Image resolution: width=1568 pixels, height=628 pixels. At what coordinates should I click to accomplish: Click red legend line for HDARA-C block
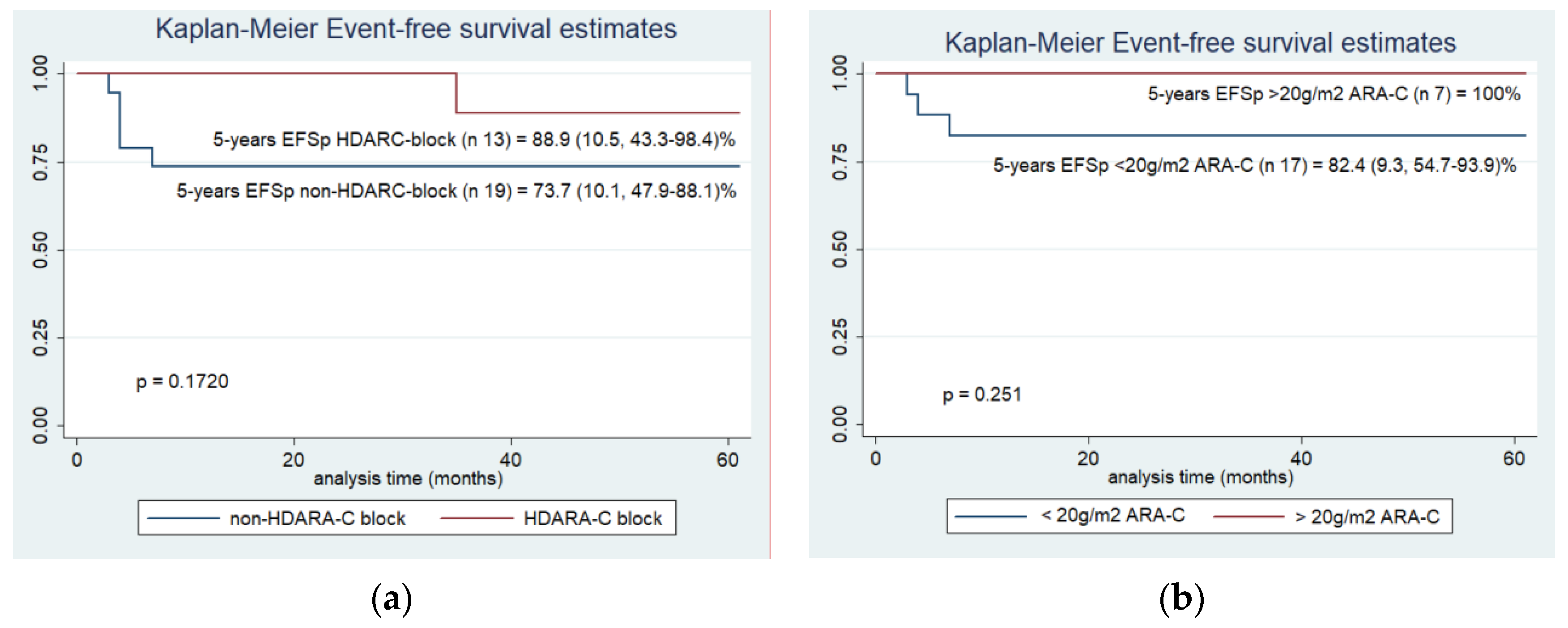pos(477,518)
